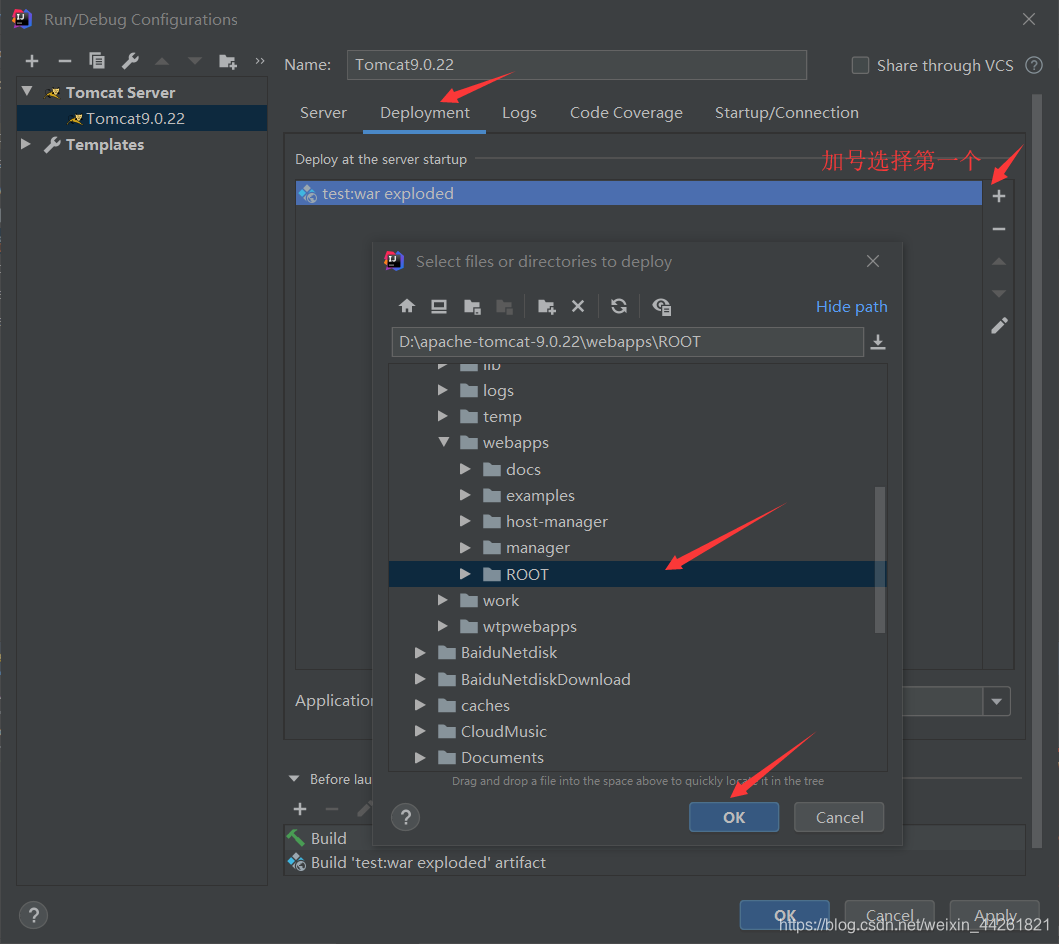Select test:war exploded deployment entry
The image size is (1059, 944).
[639, 193]
